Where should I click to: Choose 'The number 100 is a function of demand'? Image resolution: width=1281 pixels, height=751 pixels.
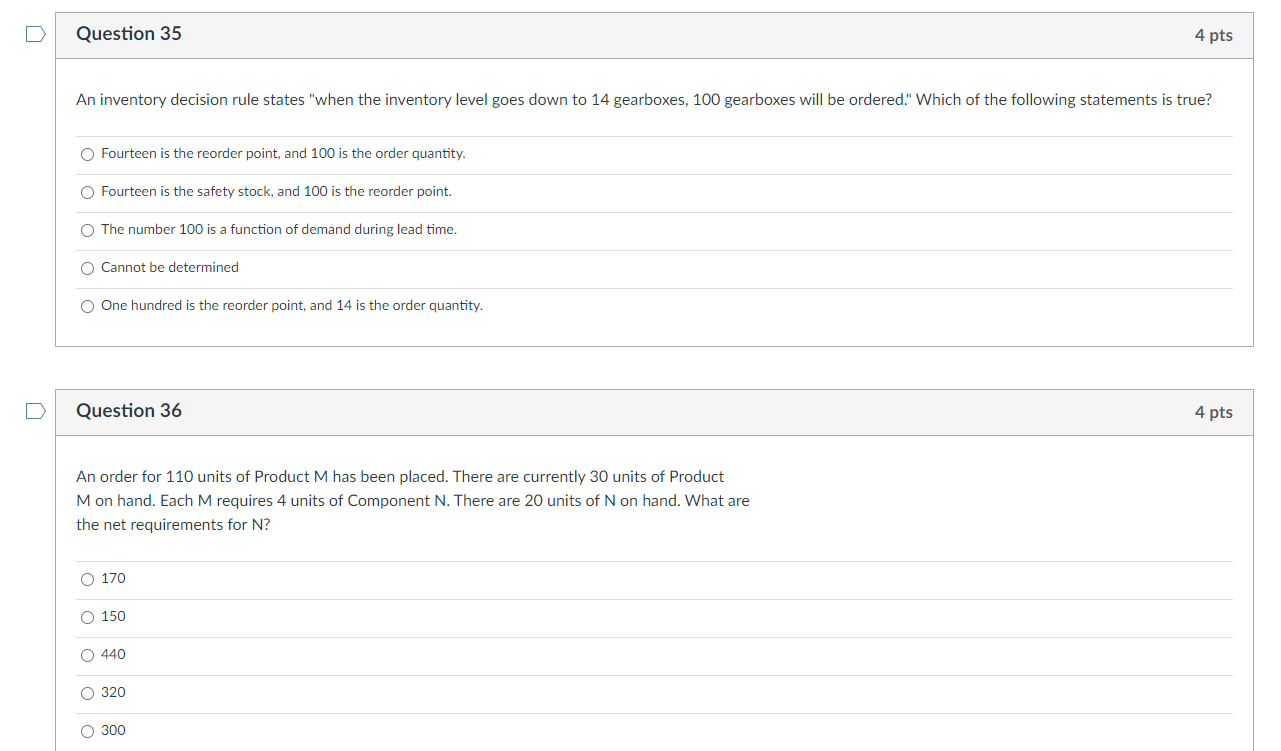click(87, 230)
